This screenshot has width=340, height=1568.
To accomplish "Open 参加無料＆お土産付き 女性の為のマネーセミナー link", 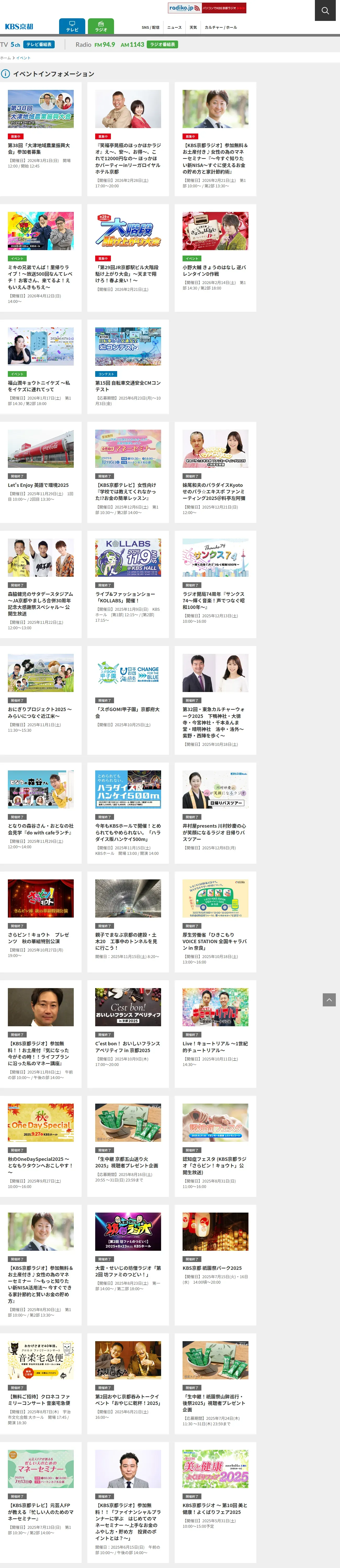I will (x=215, y=159).
